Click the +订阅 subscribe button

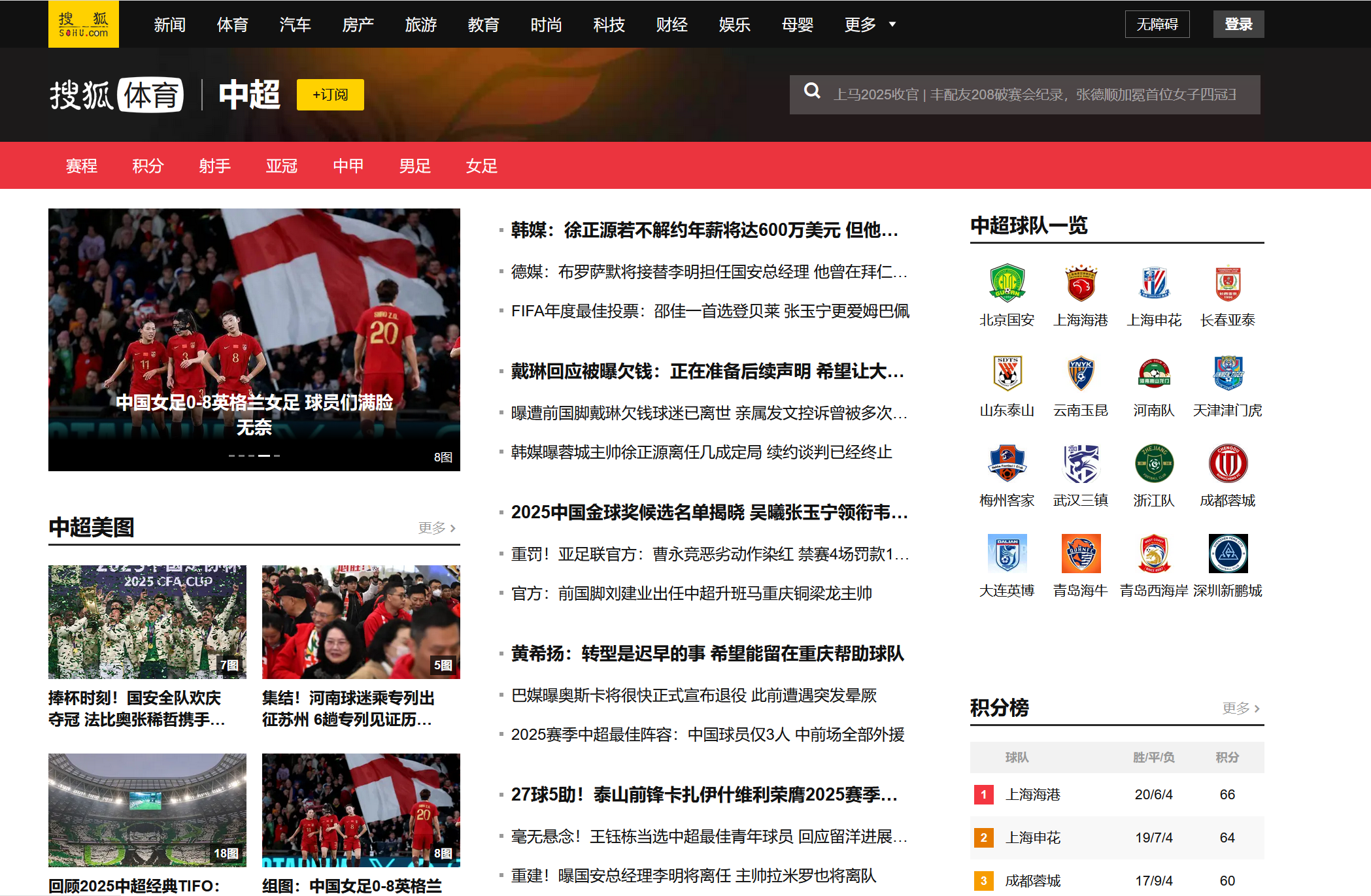tap(330, 95)
